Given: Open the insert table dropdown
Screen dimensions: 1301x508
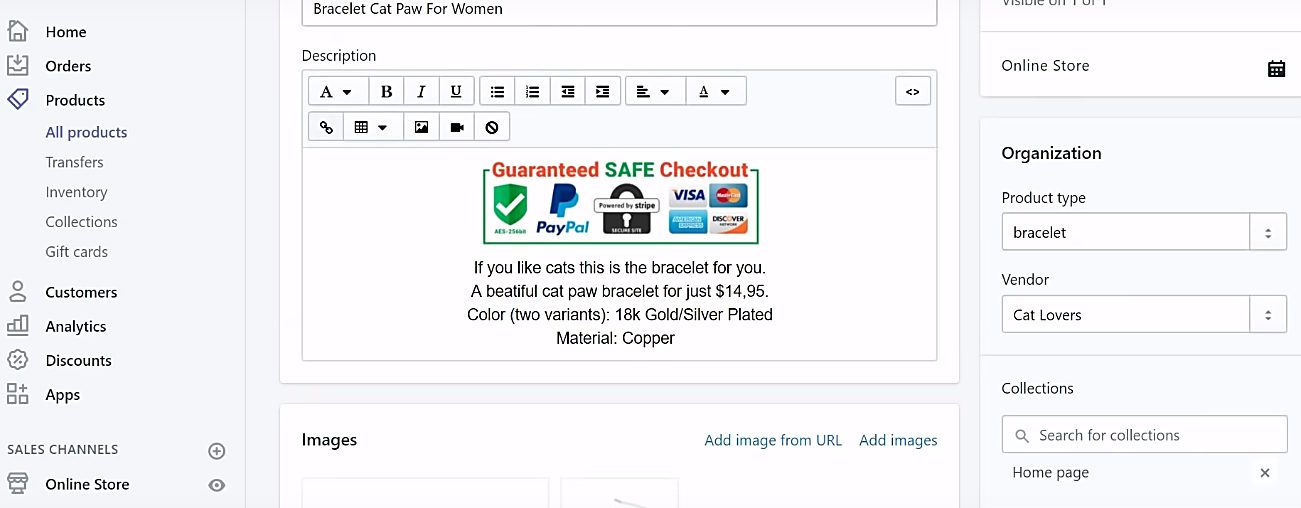Looking at the screenshot, I should (x=373, y=127).
